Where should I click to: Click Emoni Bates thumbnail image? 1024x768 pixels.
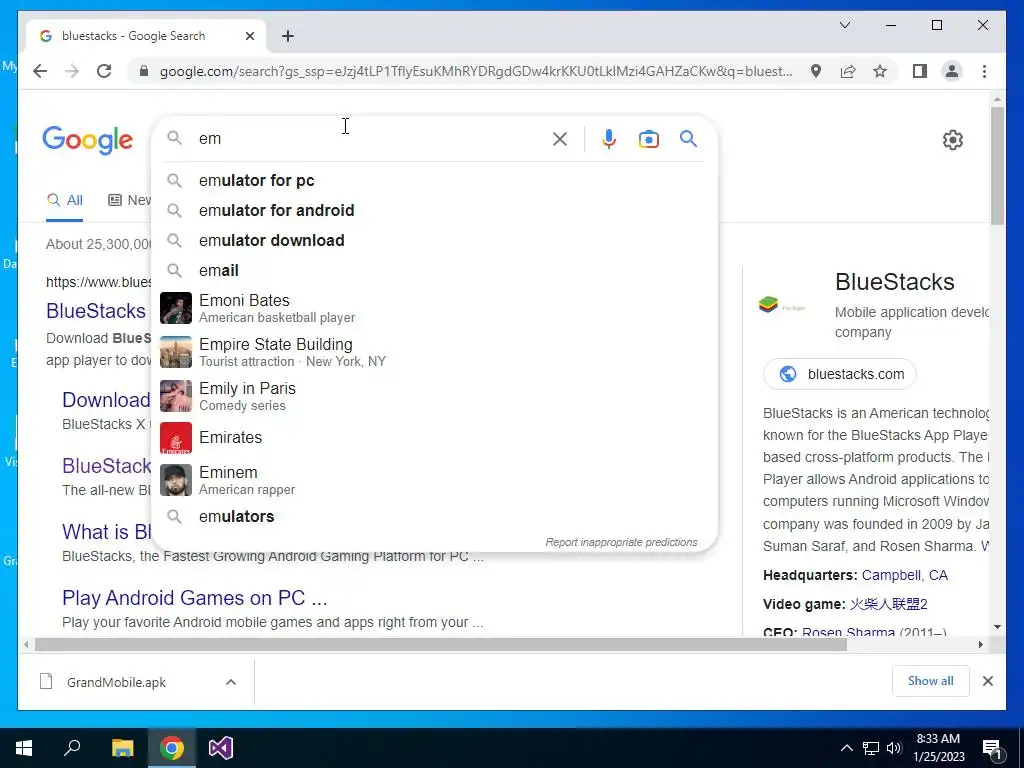pyautogui.click(x=176, y=308)
